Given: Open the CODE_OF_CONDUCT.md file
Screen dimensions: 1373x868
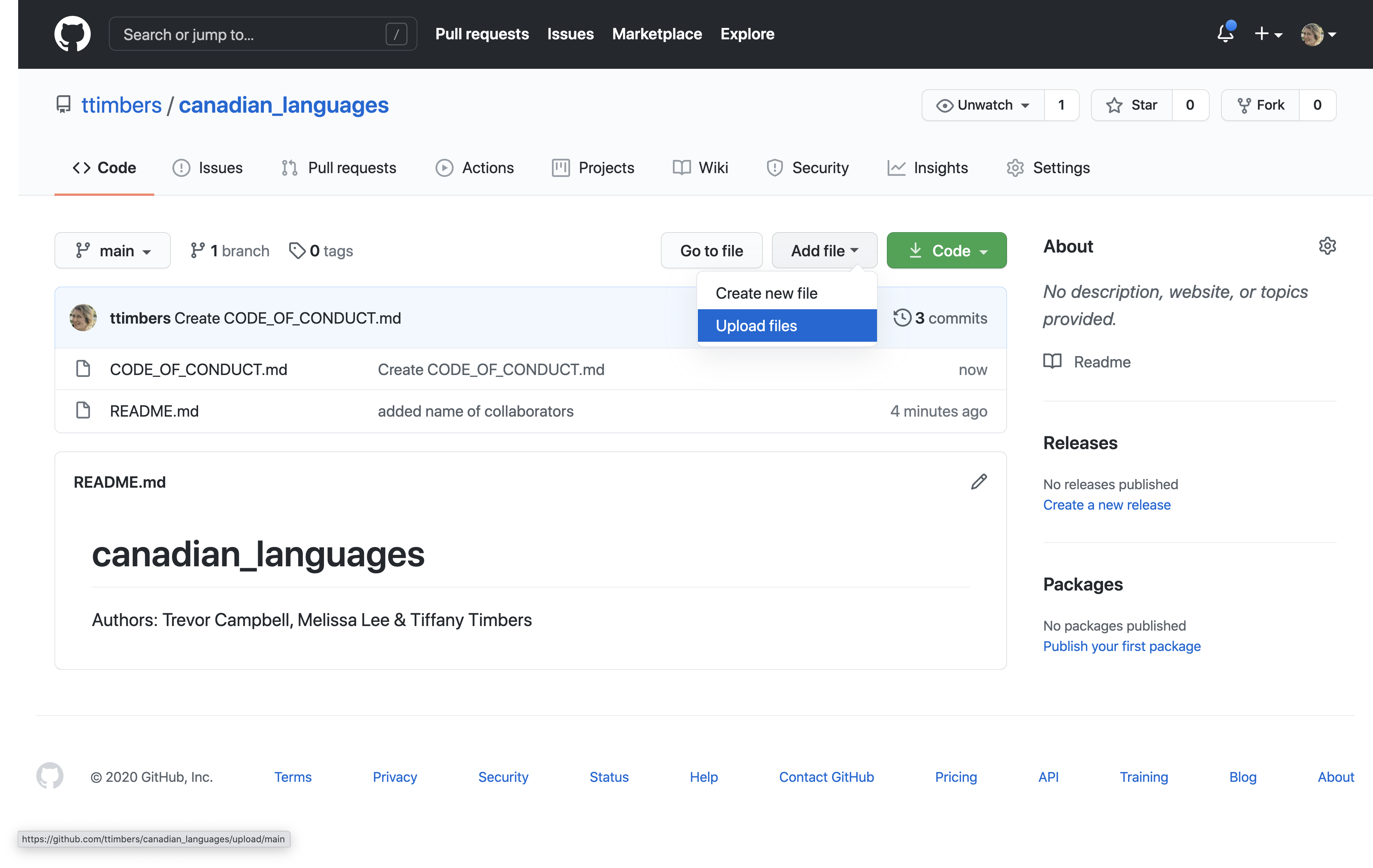Looking at the screenshot, I should coord(198,370).
